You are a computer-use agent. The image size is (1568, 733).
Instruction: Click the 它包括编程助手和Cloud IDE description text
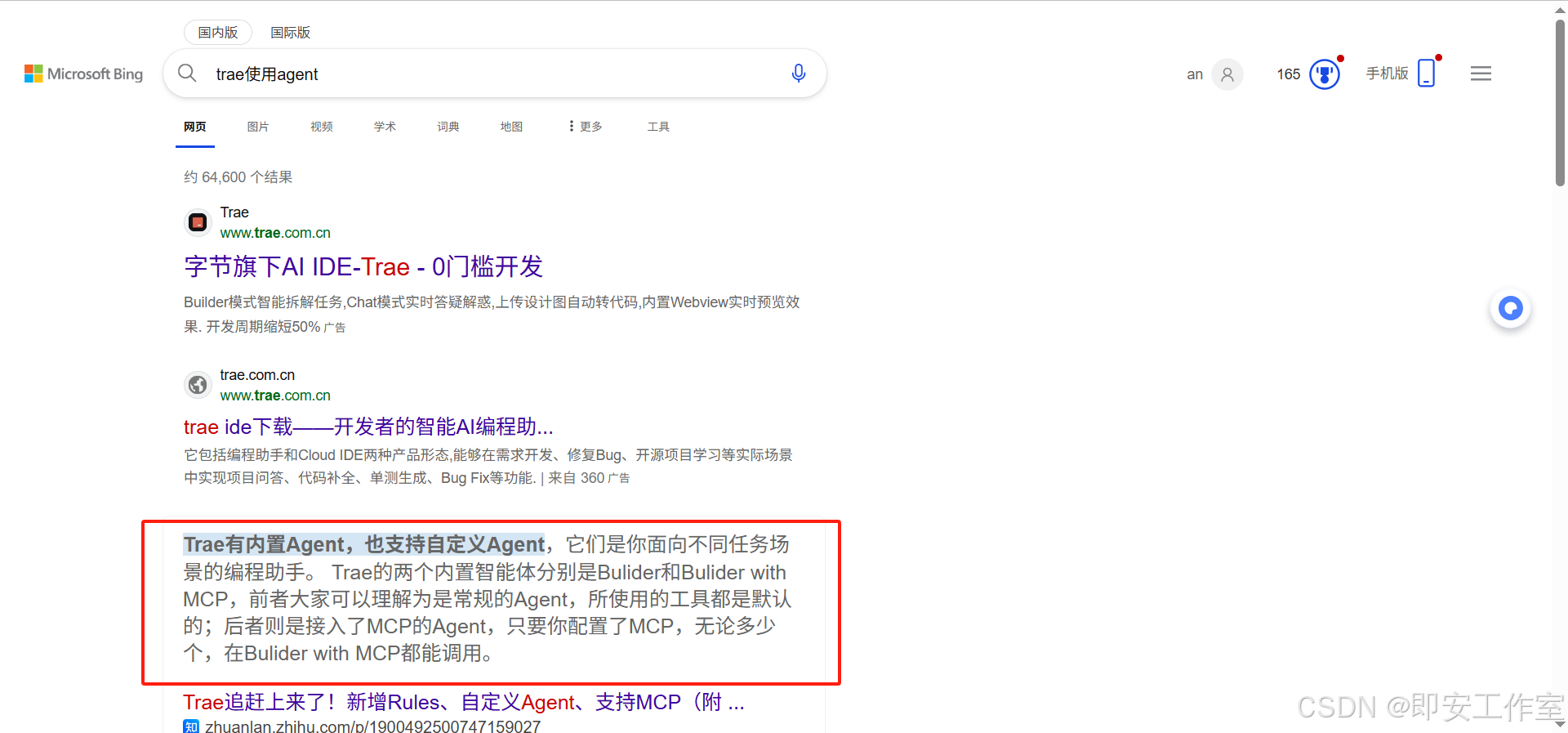(488, 467)
